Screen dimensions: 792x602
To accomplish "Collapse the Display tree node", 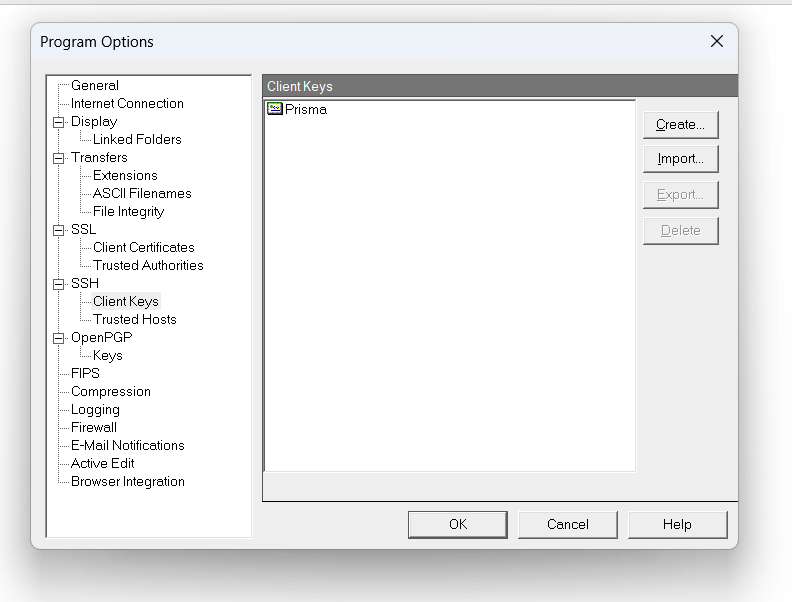I will pos(59,122).
